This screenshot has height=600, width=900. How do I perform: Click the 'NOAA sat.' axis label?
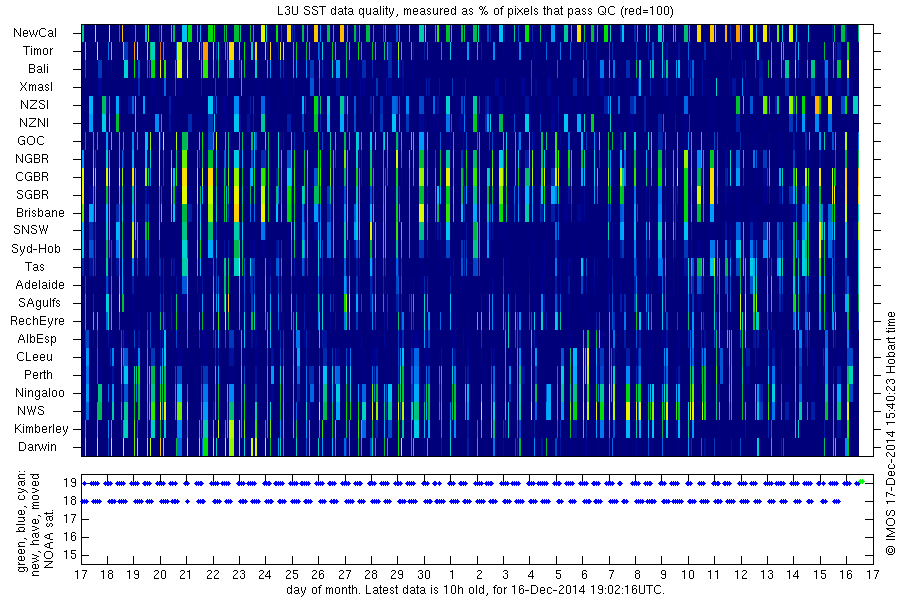point(49,538)
